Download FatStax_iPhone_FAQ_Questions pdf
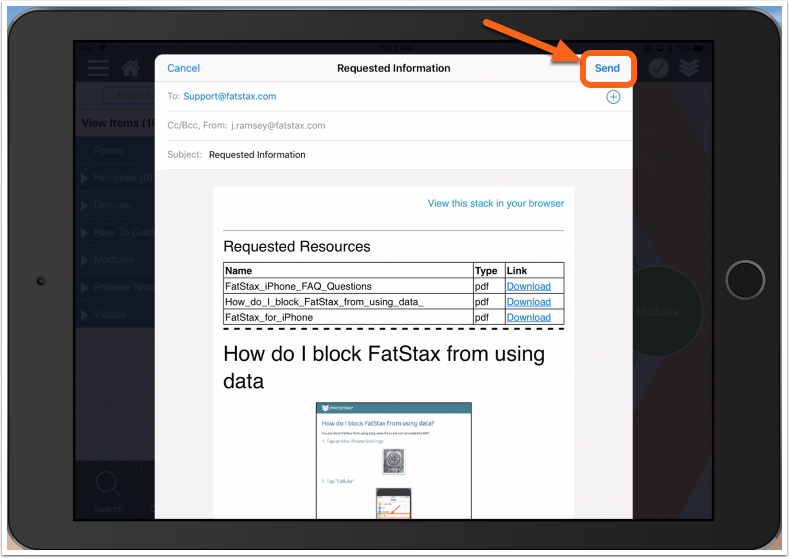Image resolution: width=789 pixels, height=558 pixels. point(528,286)
